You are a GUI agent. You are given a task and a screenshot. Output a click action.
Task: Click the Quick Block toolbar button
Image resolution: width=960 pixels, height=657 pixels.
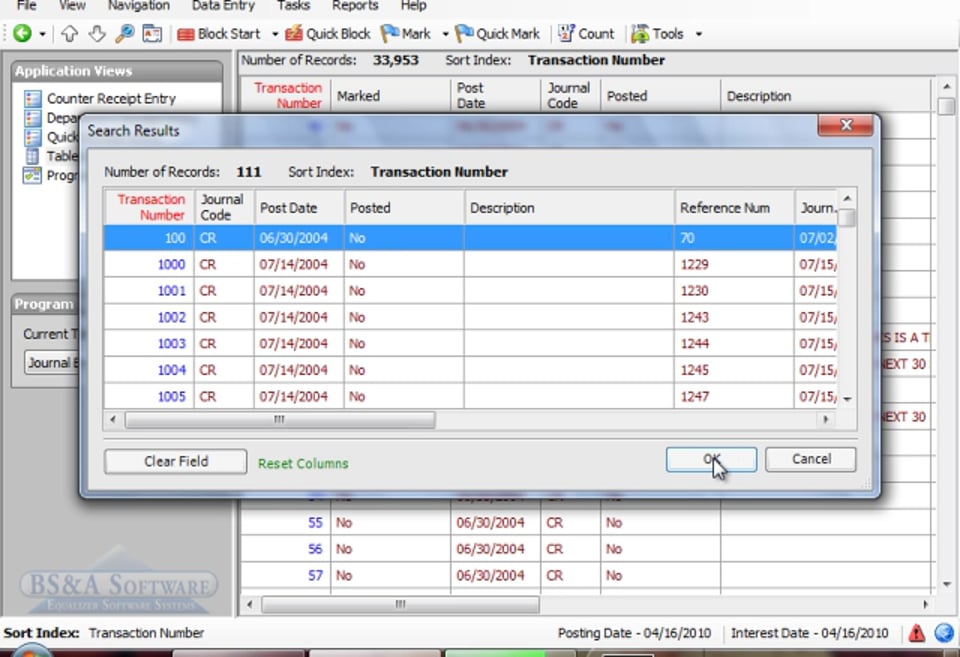coord(328,34)
